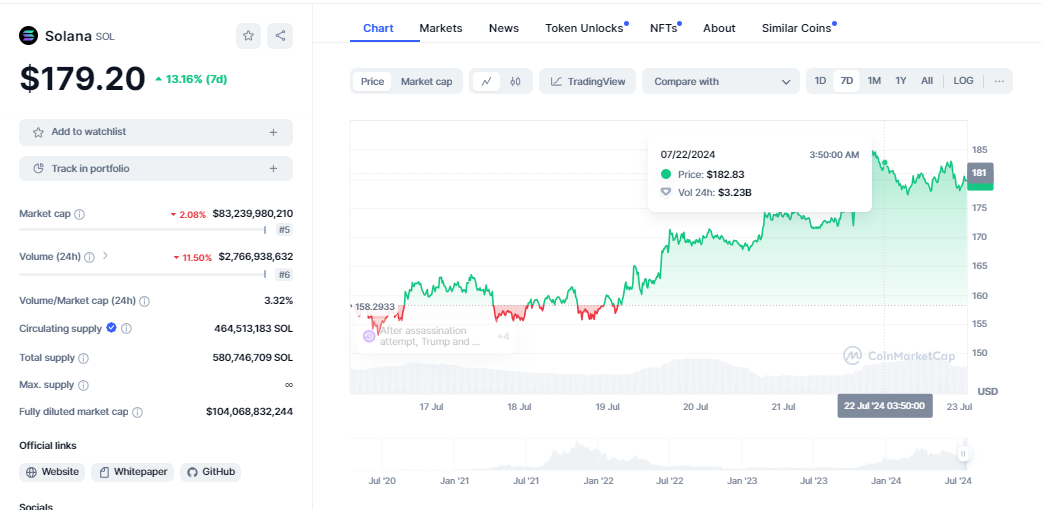Click the $104,068,832,244 fully diluted value

[249, 412]
